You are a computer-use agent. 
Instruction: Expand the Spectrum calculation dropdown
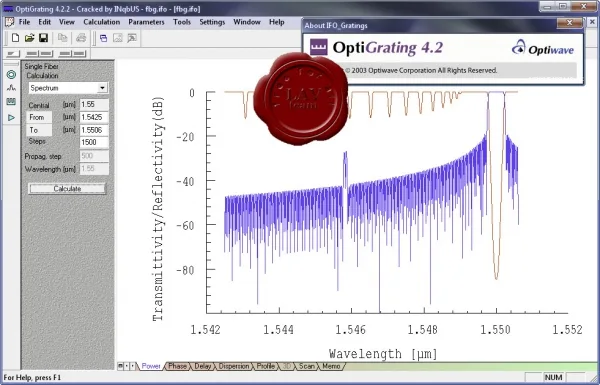click(102, 88)
